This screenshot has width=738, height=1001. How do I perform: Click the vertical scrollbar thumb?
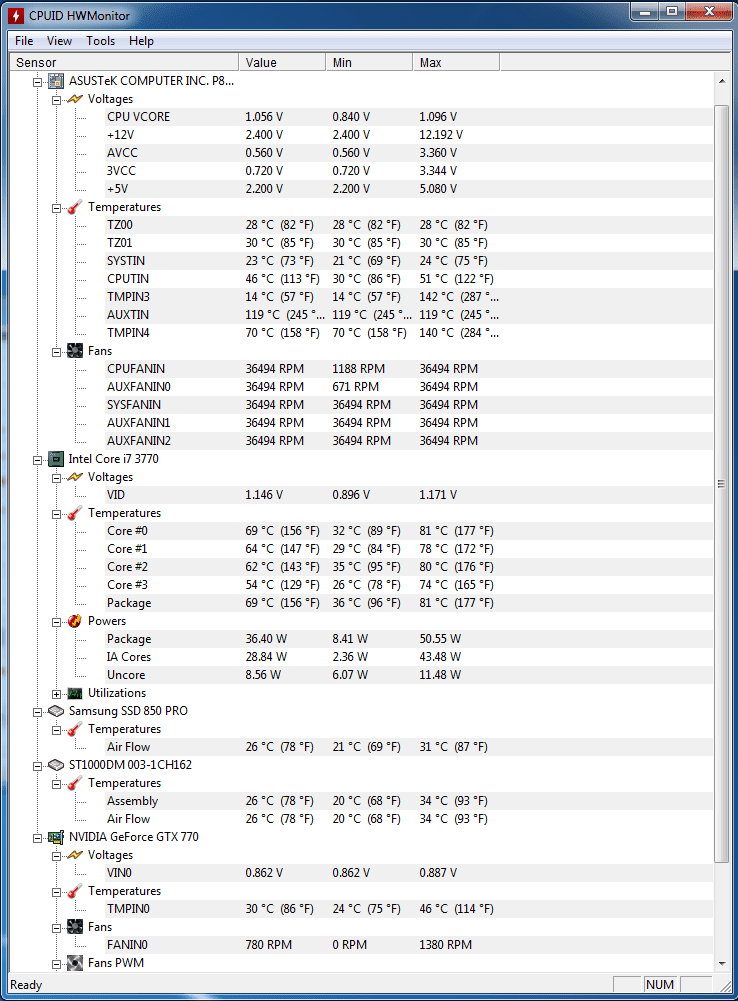point(721,484)
